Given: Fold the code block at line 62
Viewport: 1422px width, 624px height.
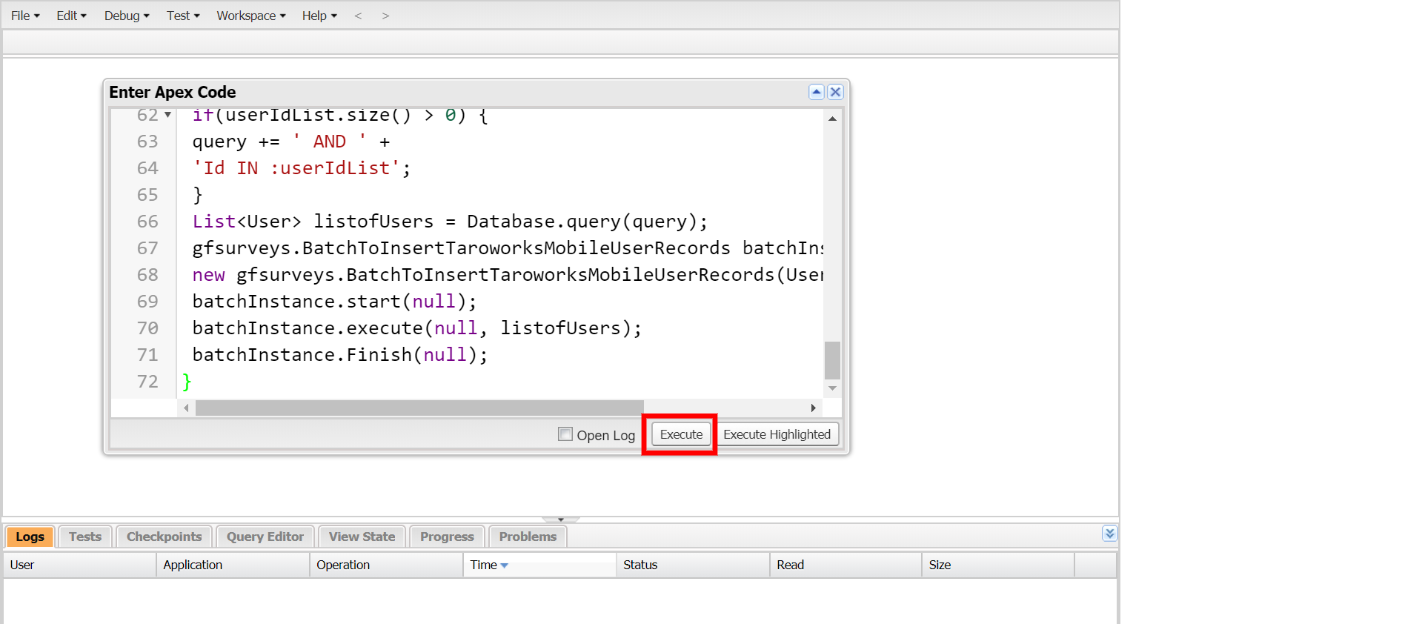Looking at the screenshot, I should point(167,116).
